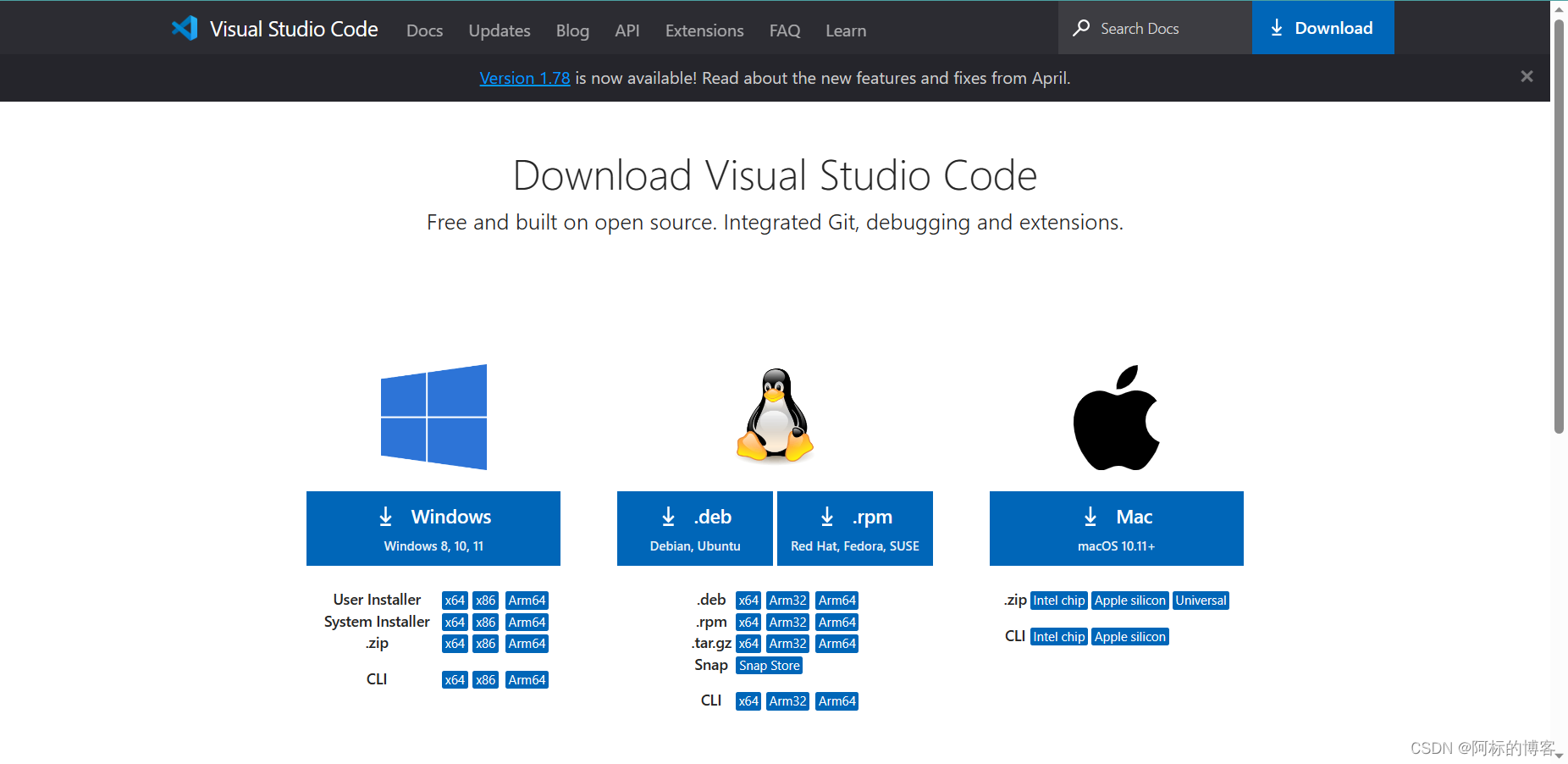Image resolution: width=1568 pixels, height=764 pixels.
Task: Switch to the Extensions section
Action: 704,30
